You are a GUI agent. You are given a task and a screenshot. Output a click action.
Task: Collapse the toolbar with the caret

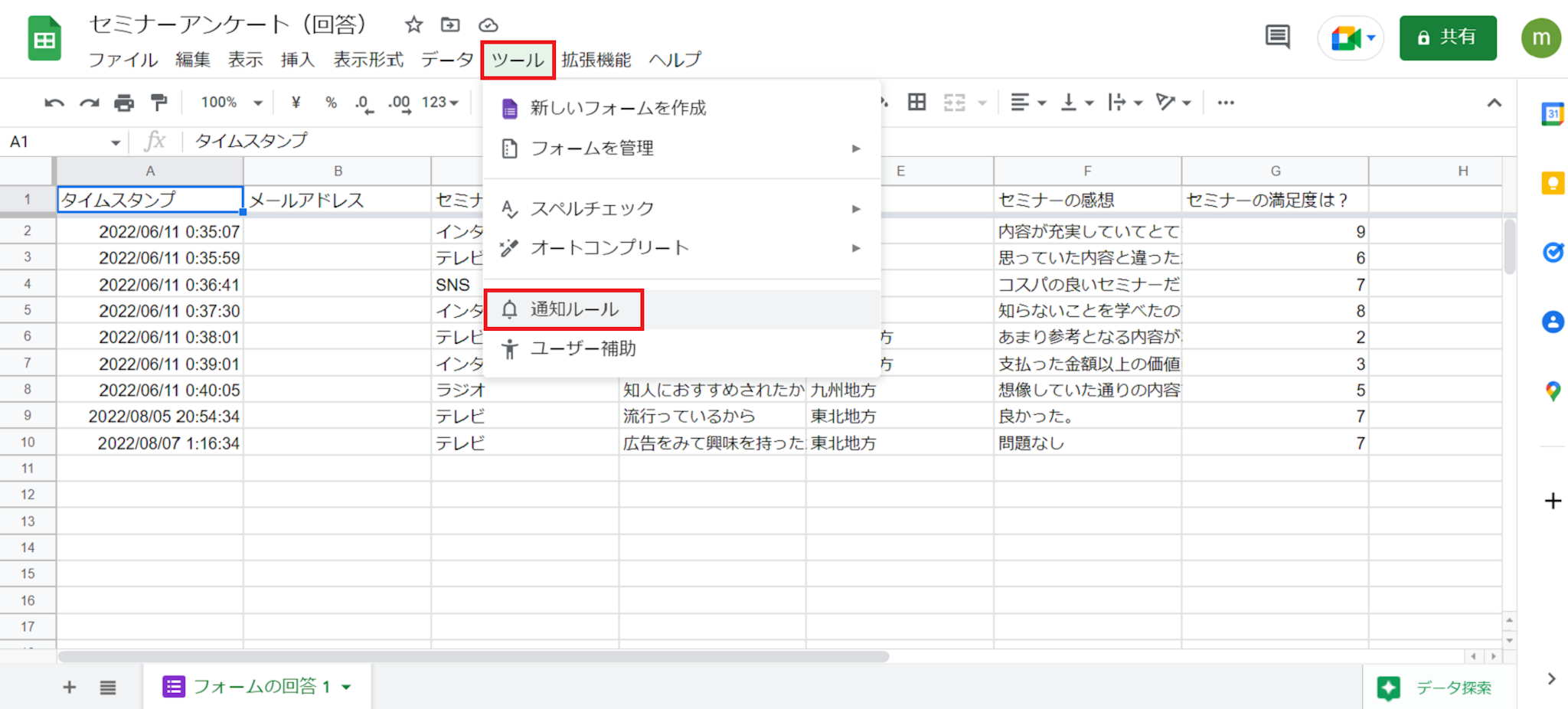1494,103
